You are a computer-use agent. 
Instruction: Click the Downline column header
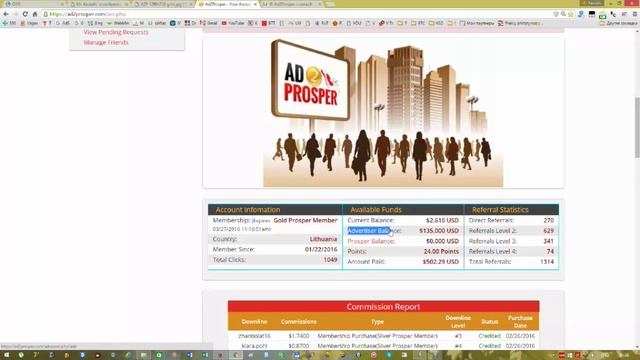point(254,322)
